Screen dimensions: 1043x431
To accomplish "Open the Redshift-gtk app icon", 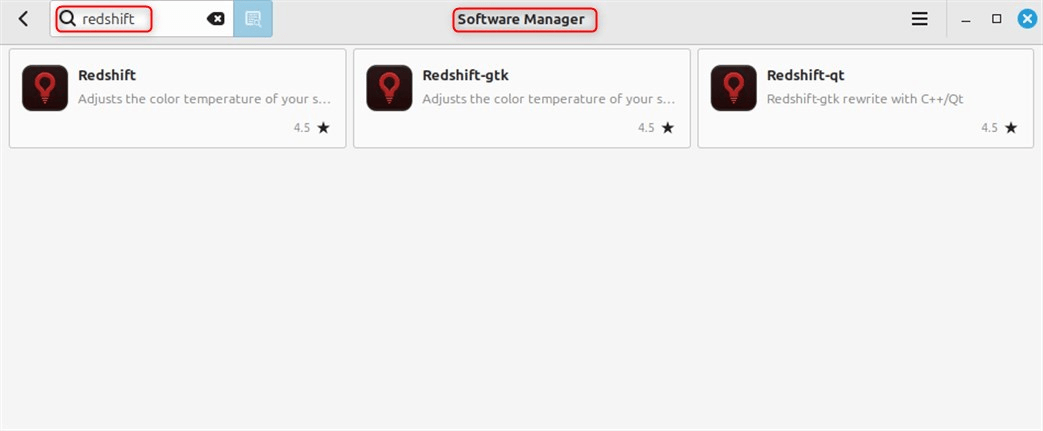I will pyautogui.click(x=389, y=88).
